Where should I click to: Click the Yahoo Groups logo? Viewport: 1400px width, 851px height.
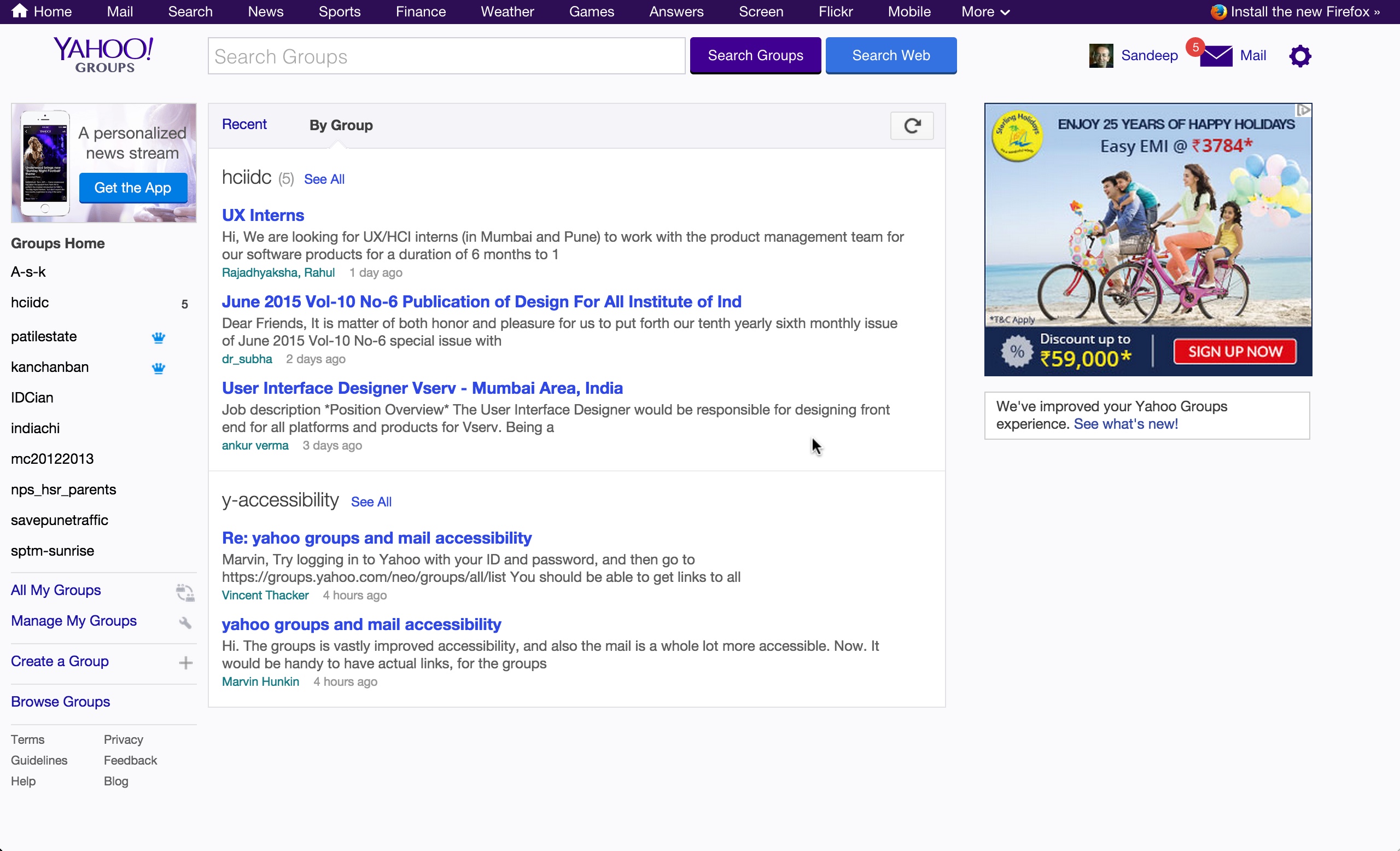coord(103,55)
